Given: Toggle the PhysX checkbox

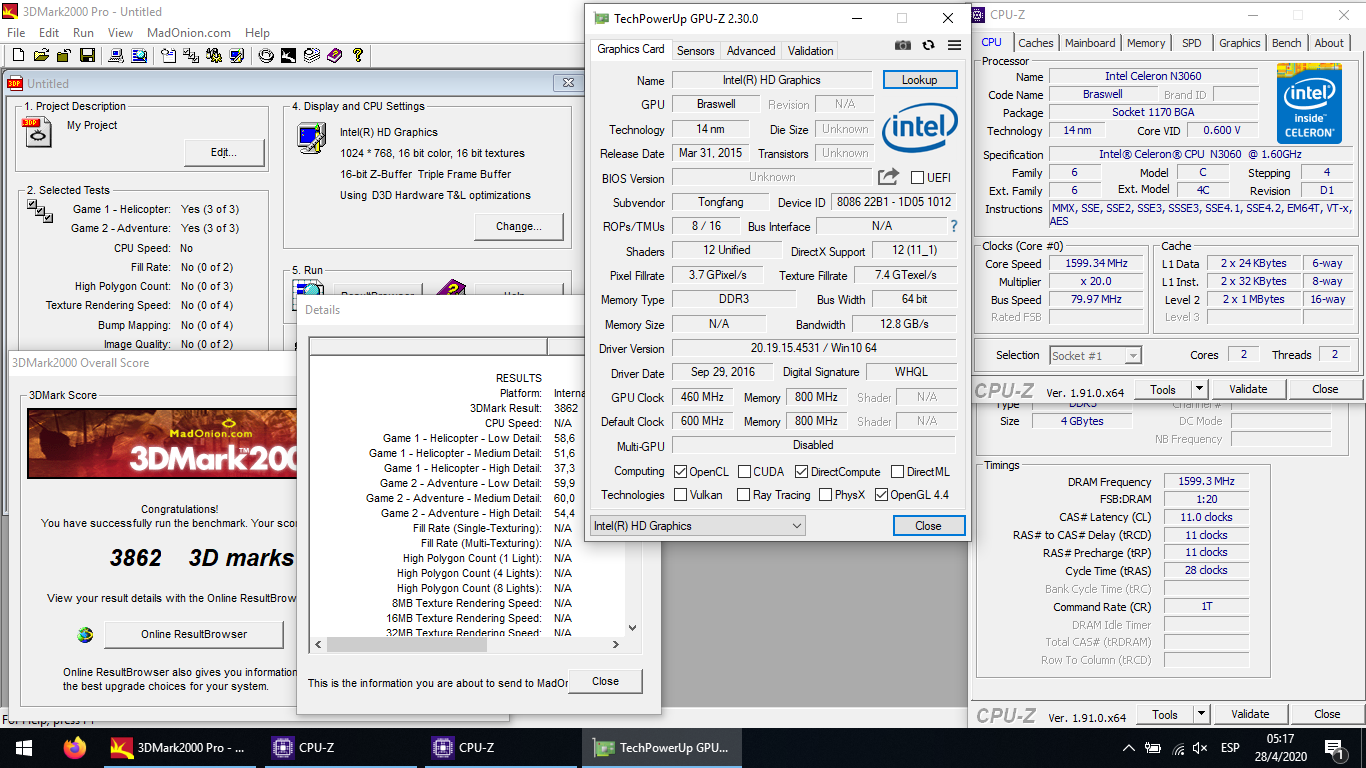Looking at the screenshot, I should [x=825, y=495].
